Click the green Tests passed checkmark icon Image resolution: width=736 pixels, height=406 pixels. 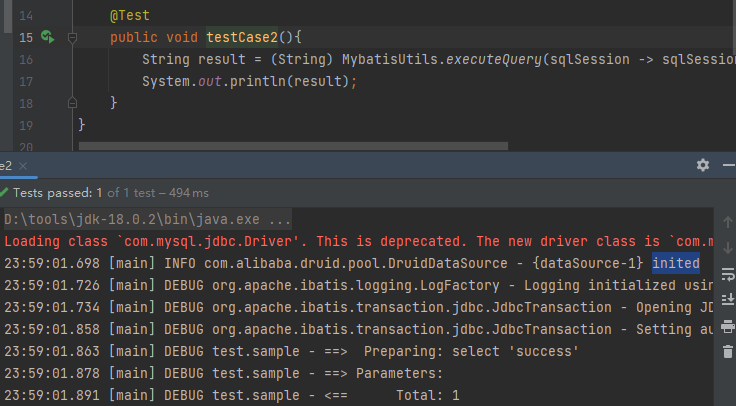(4, 192)
